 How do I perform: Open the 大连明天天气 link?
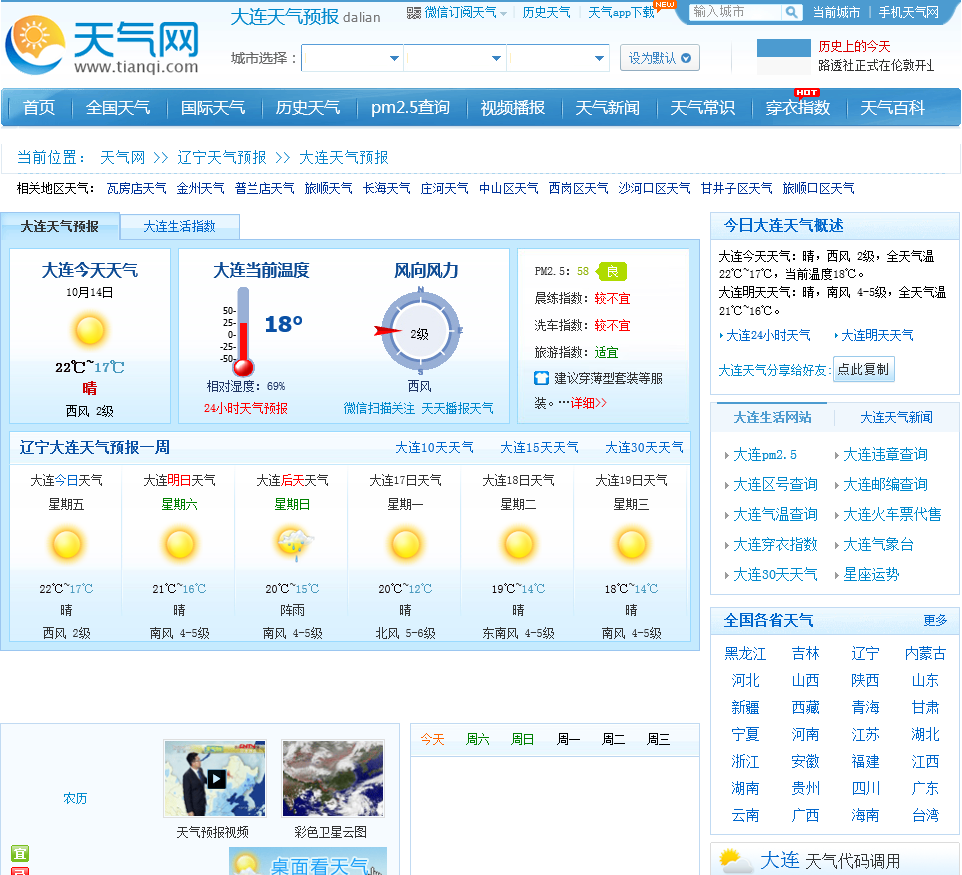[877, 335]
